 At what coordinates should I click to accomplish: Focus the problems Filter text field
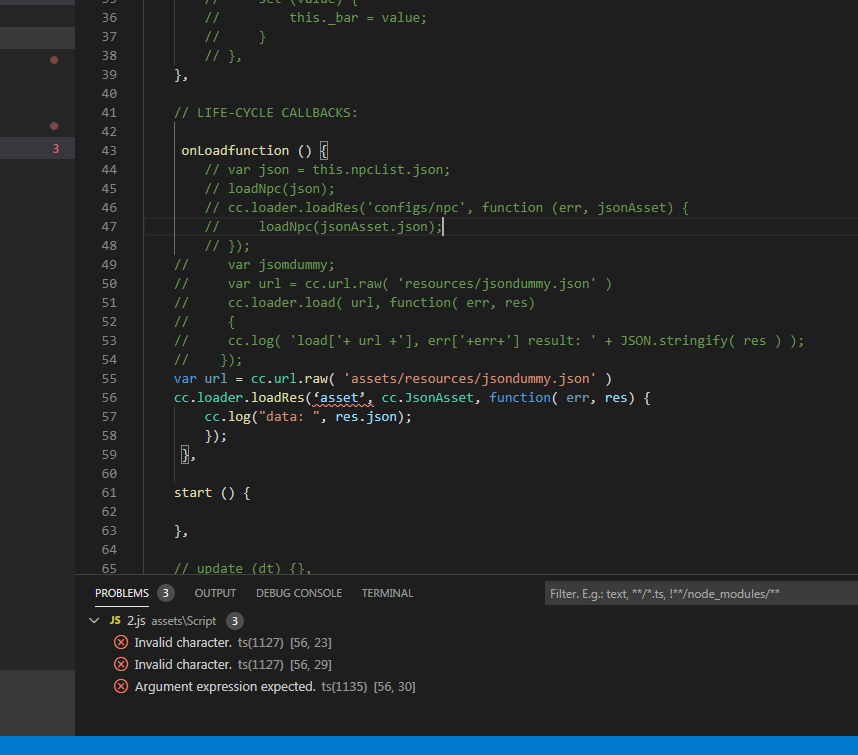click(700, 594)
